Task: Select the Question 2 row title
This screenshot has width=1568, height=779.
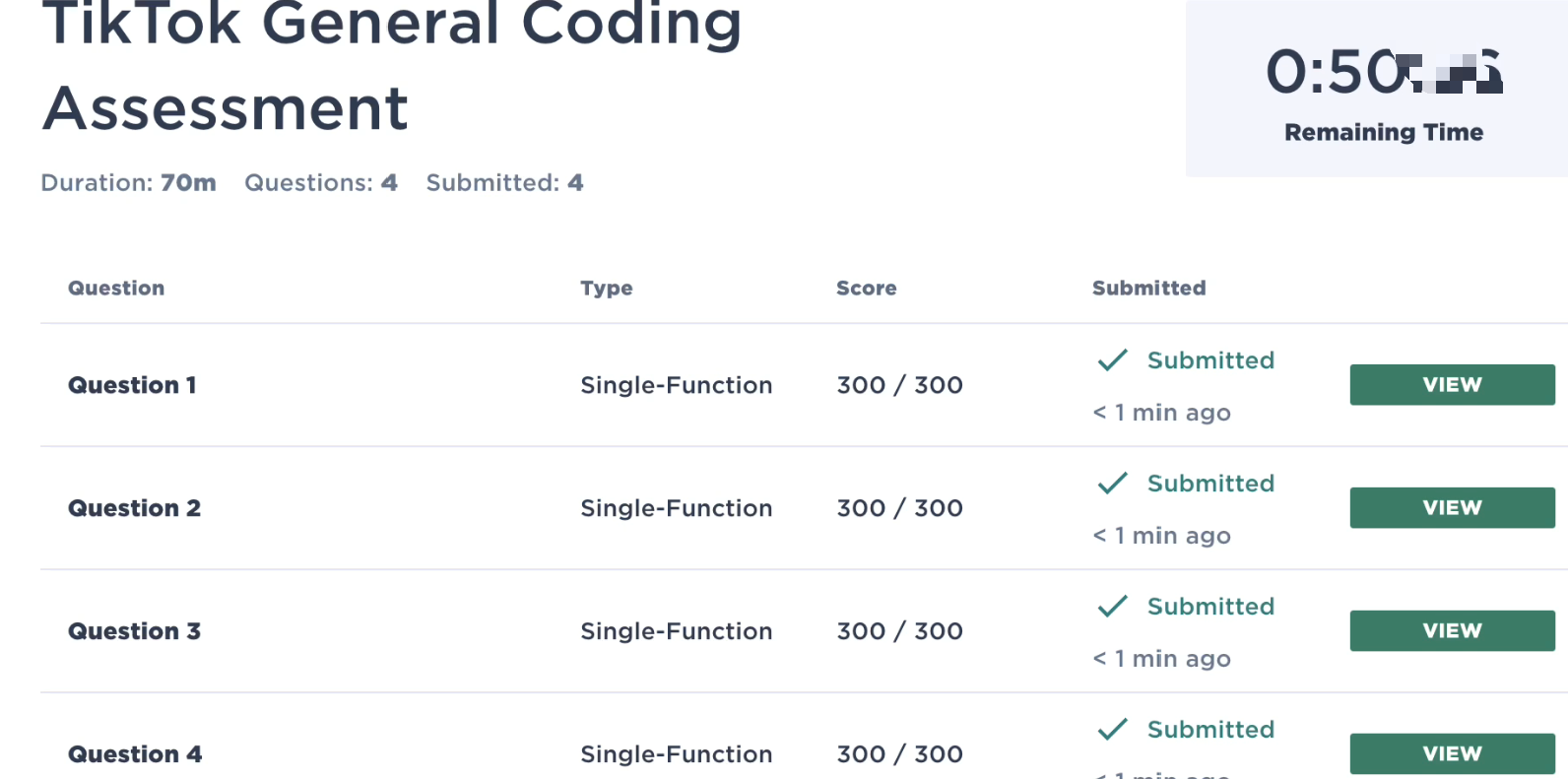Action: click(134, 508)
